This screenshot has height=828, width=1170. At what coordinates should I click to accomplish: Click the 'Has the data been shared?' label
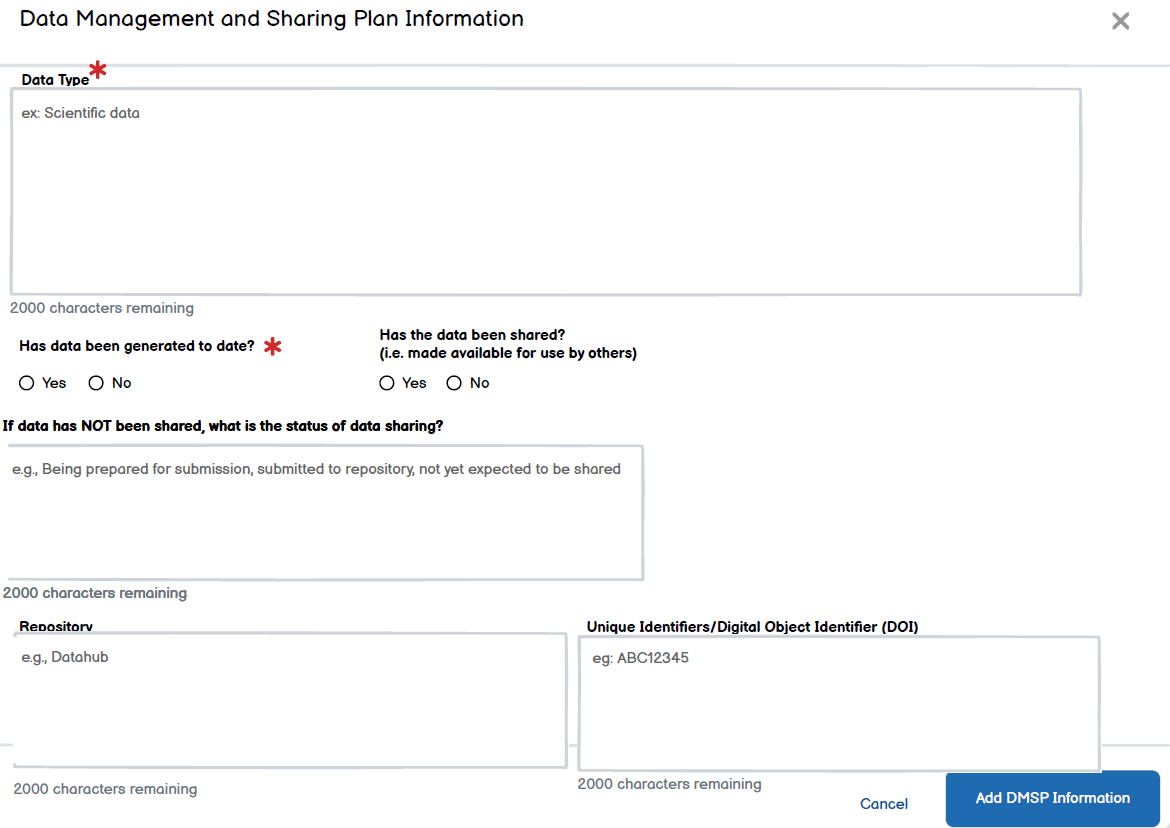coord(472,335)
